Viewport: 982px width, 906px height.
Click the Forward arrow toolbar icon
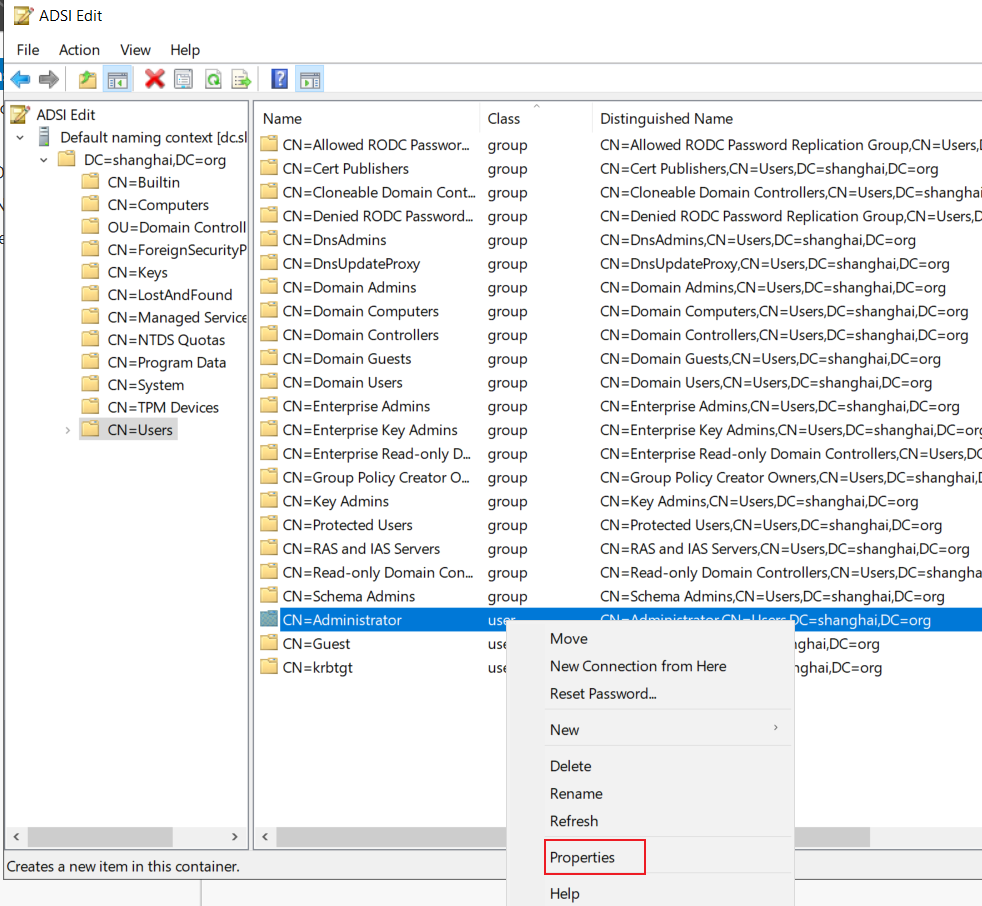coord(48,80)
